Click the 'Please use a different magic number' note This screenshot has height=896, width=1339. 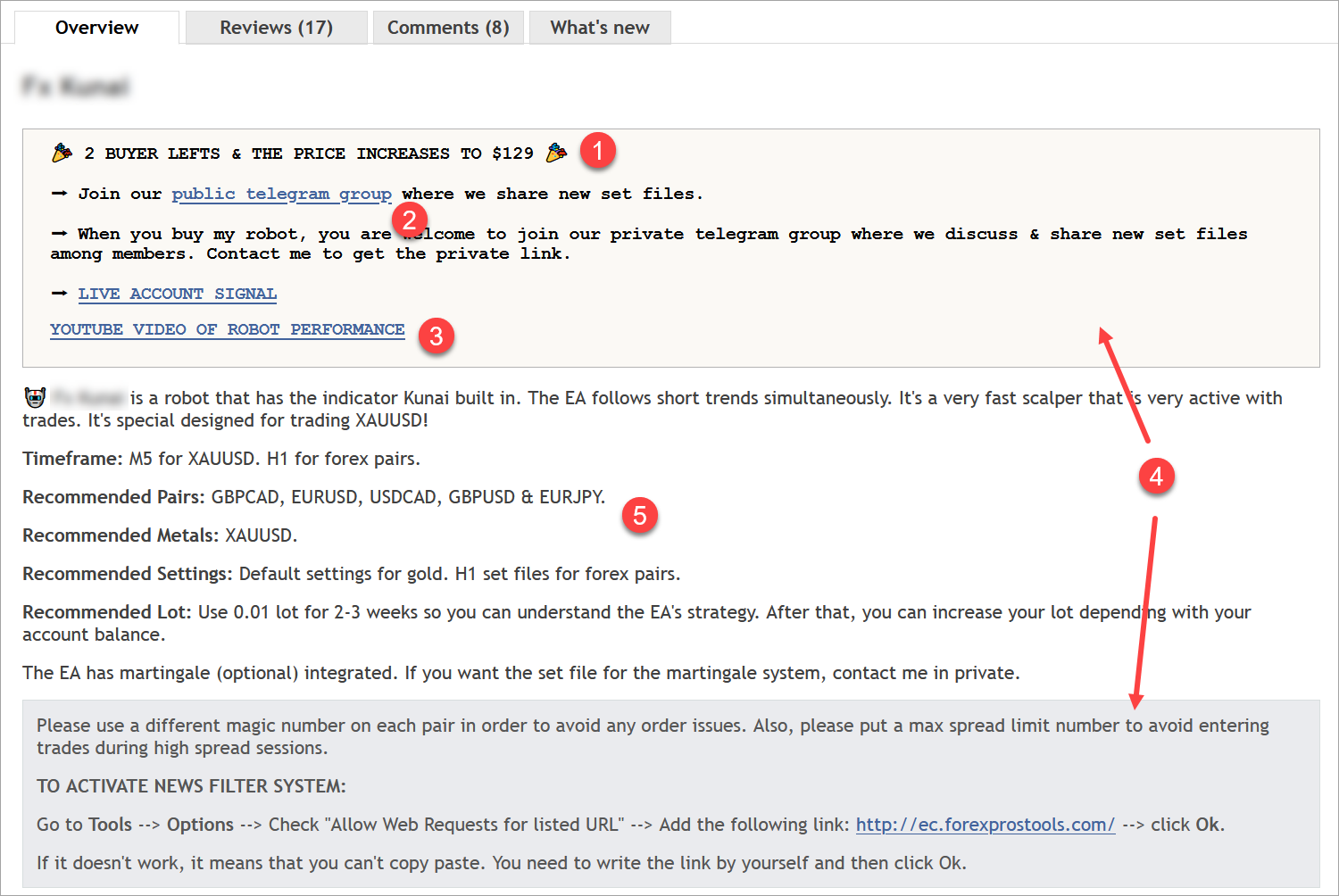tap(653, 736)
